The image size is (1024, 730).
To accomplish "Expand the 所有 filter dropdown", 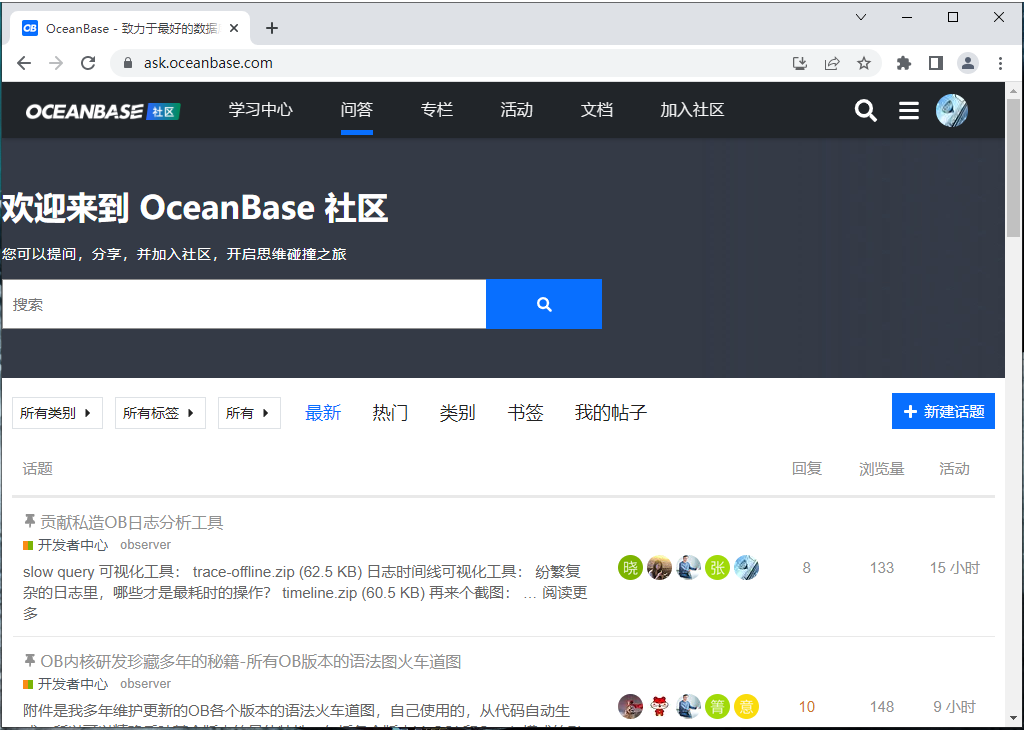I will 249,413.
